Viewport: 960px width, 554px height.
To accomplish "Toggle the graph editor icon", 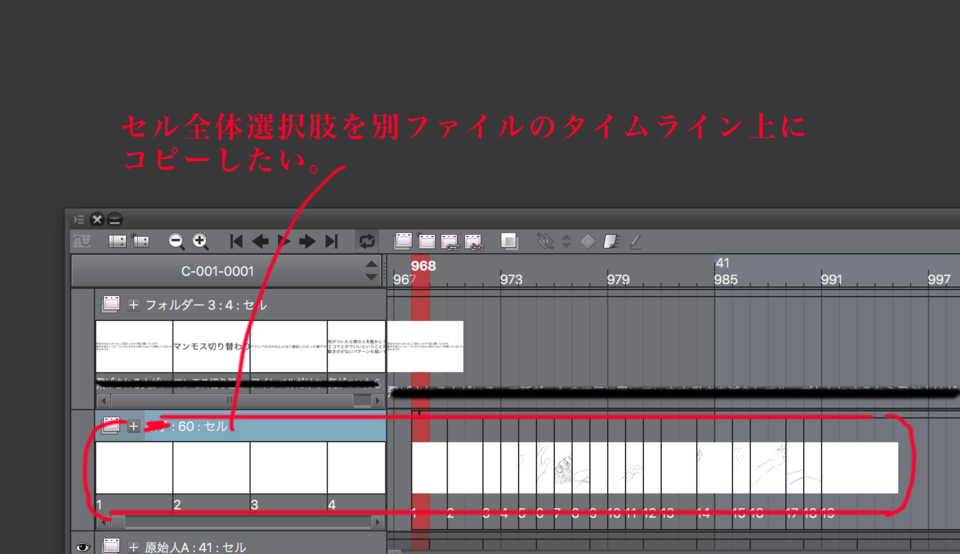I will pyautogui.click(x=82, y=241).
